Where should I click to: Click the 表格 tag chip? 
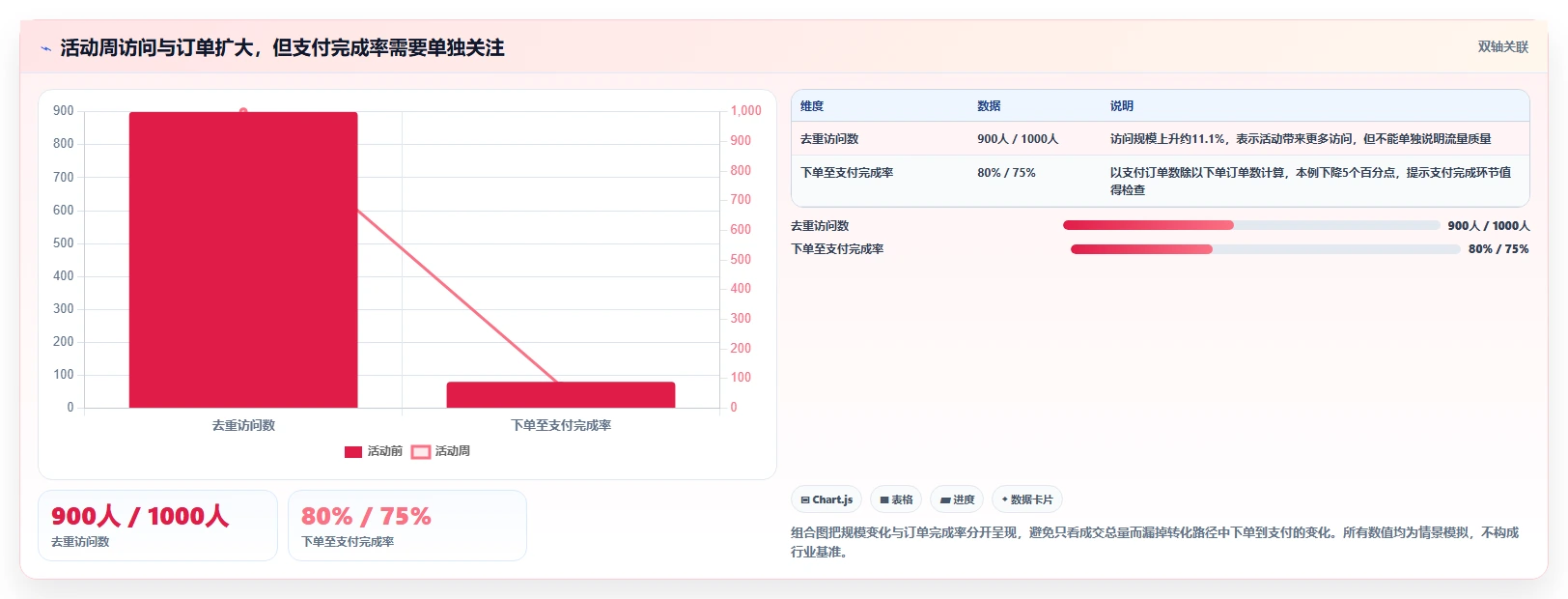(896, 499)
